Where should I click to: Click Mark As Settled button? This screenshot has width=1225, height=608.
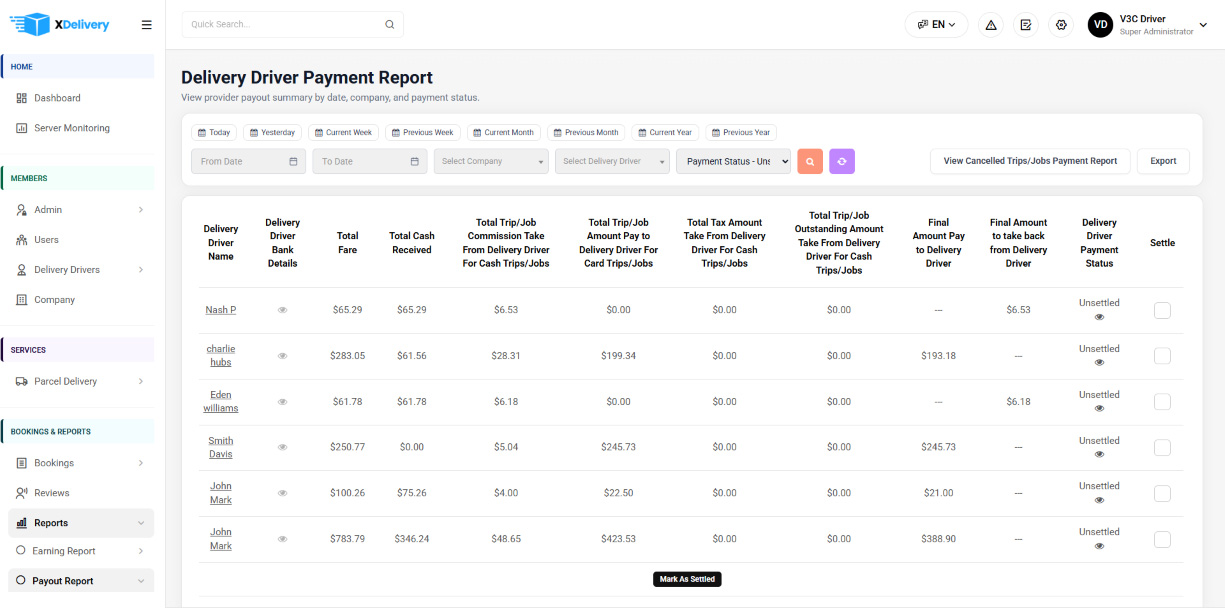click(x=688, y=579)
